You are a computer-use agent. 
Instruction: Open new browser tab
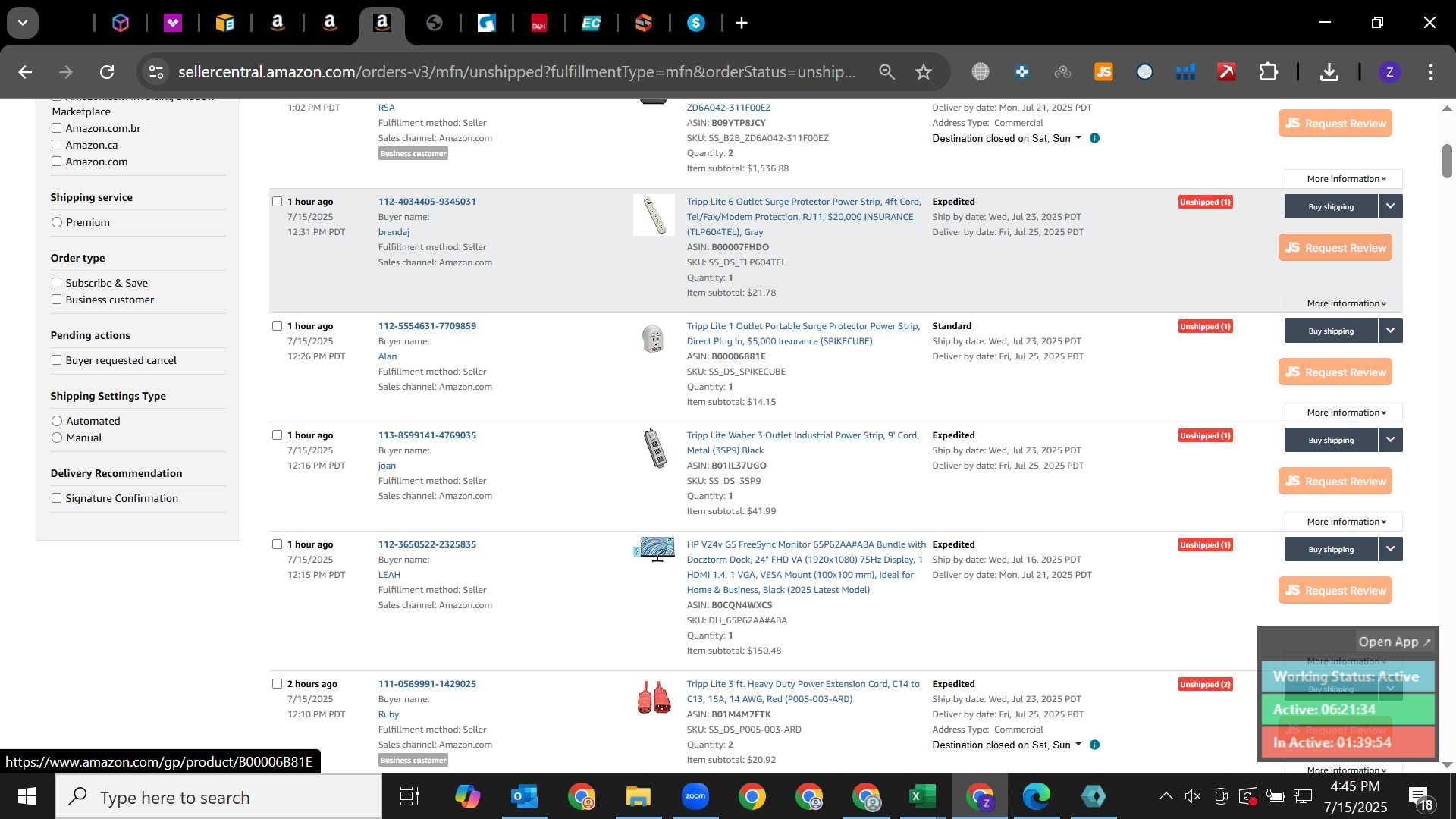(742, 24)
